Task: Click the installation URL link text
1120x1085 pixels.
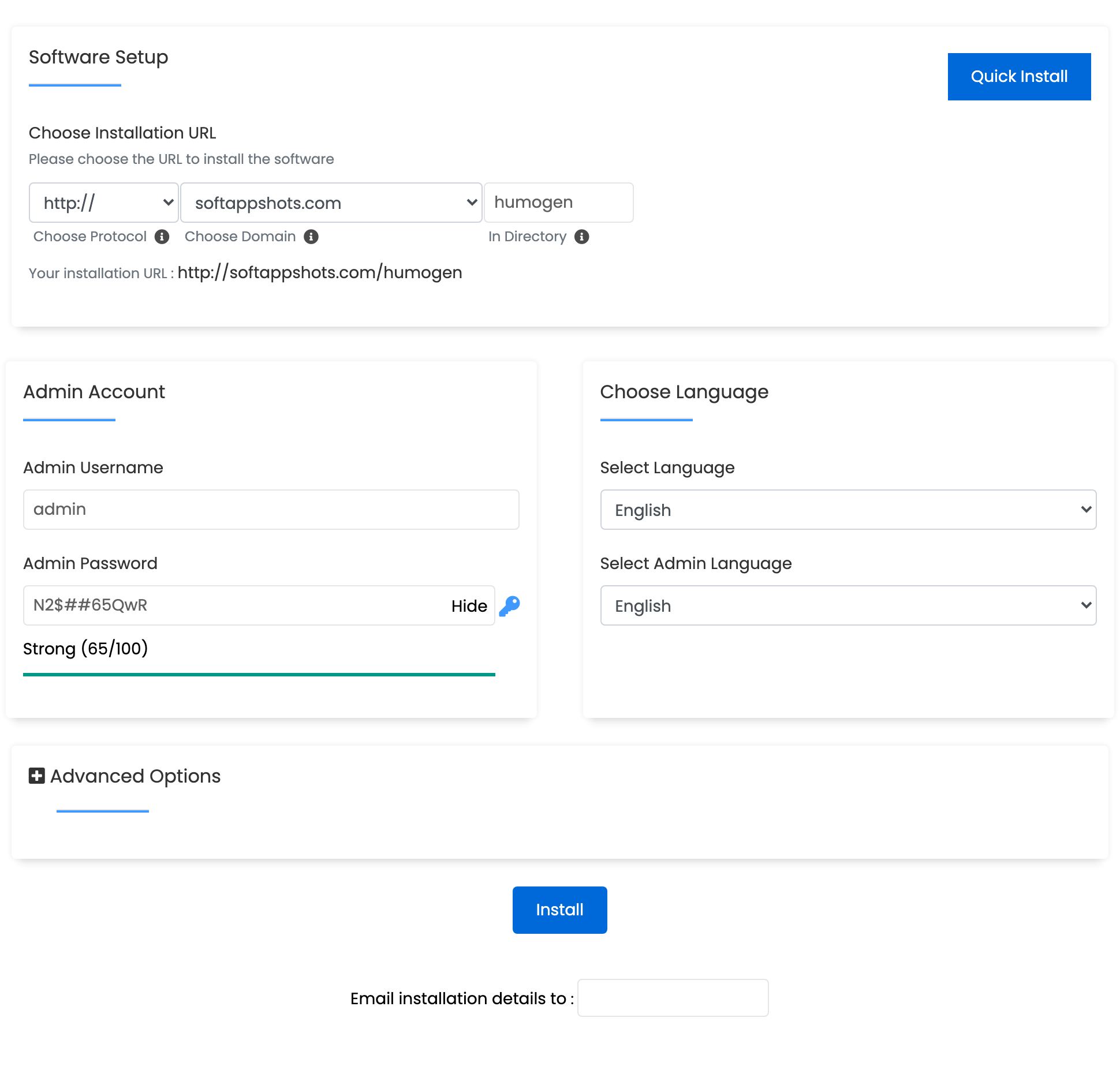Action: pyautogui.click(x=319, y=272)
